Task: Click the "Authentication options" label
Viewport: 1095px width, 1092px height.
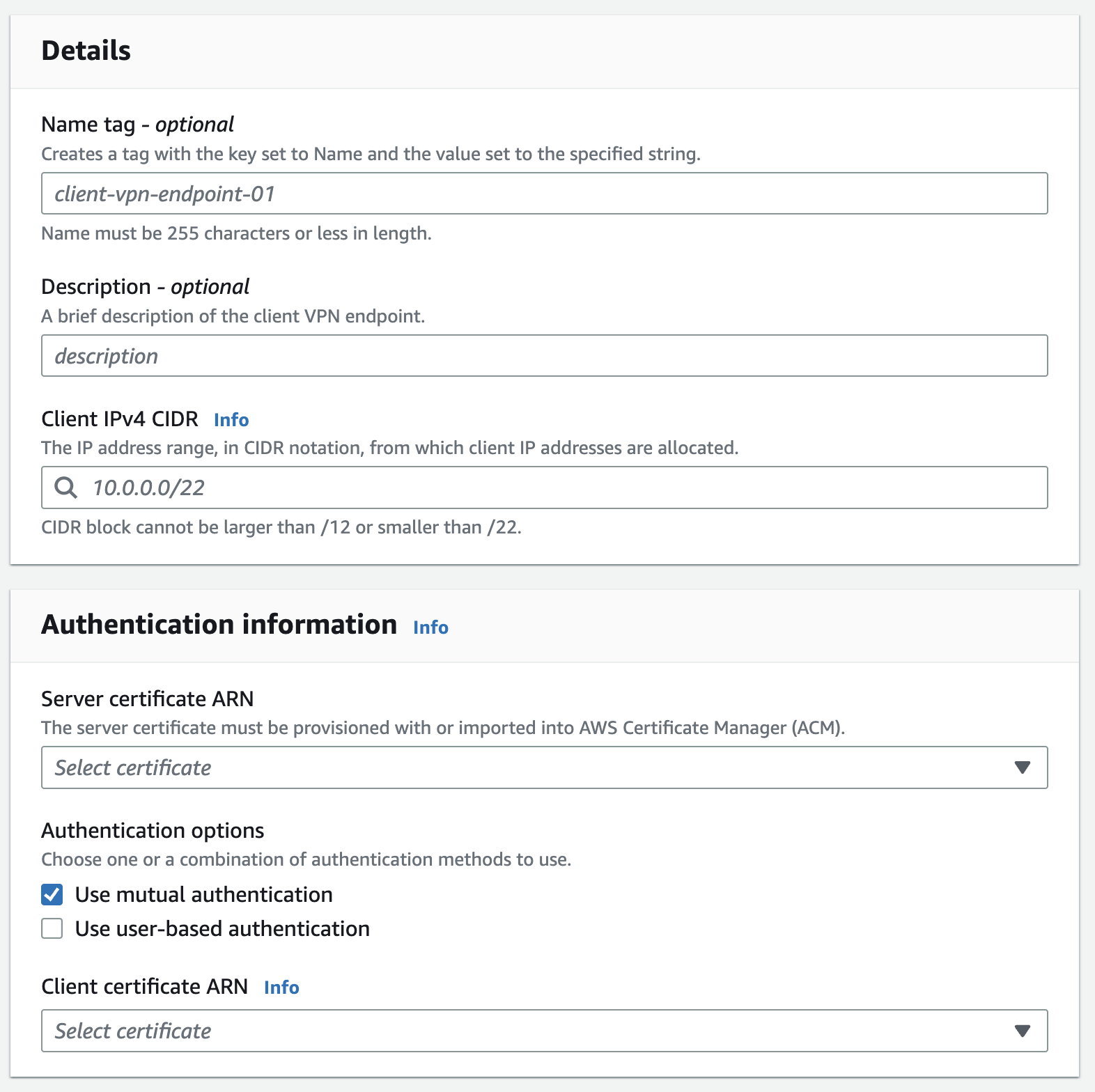Action: tap(153, 830)
